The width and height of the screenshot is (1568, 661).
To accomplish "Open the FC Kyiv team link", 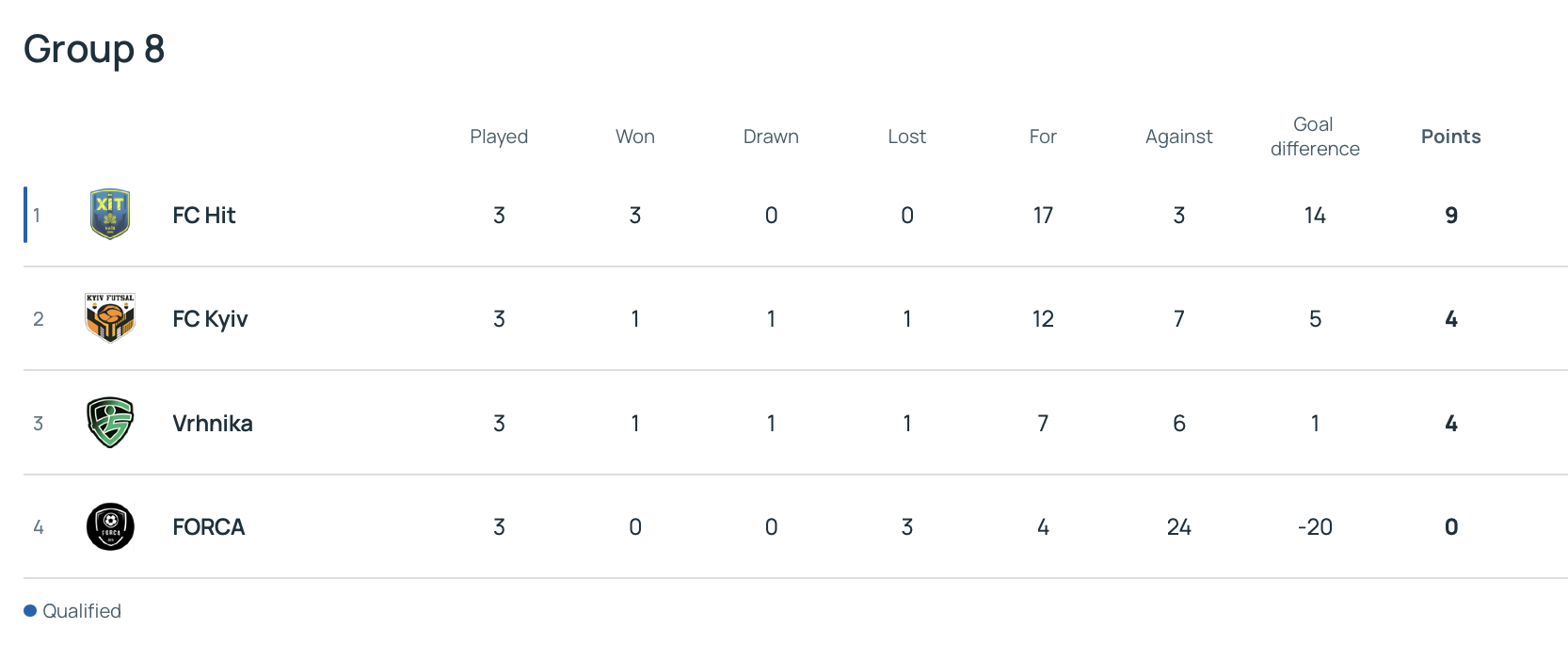I will tap(210, 319).
